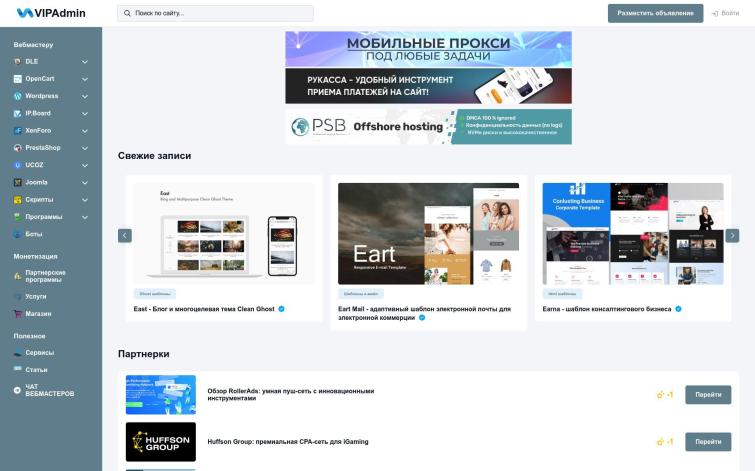
Task: Click the VIPAdmin logo
Action: click(51, 13)
